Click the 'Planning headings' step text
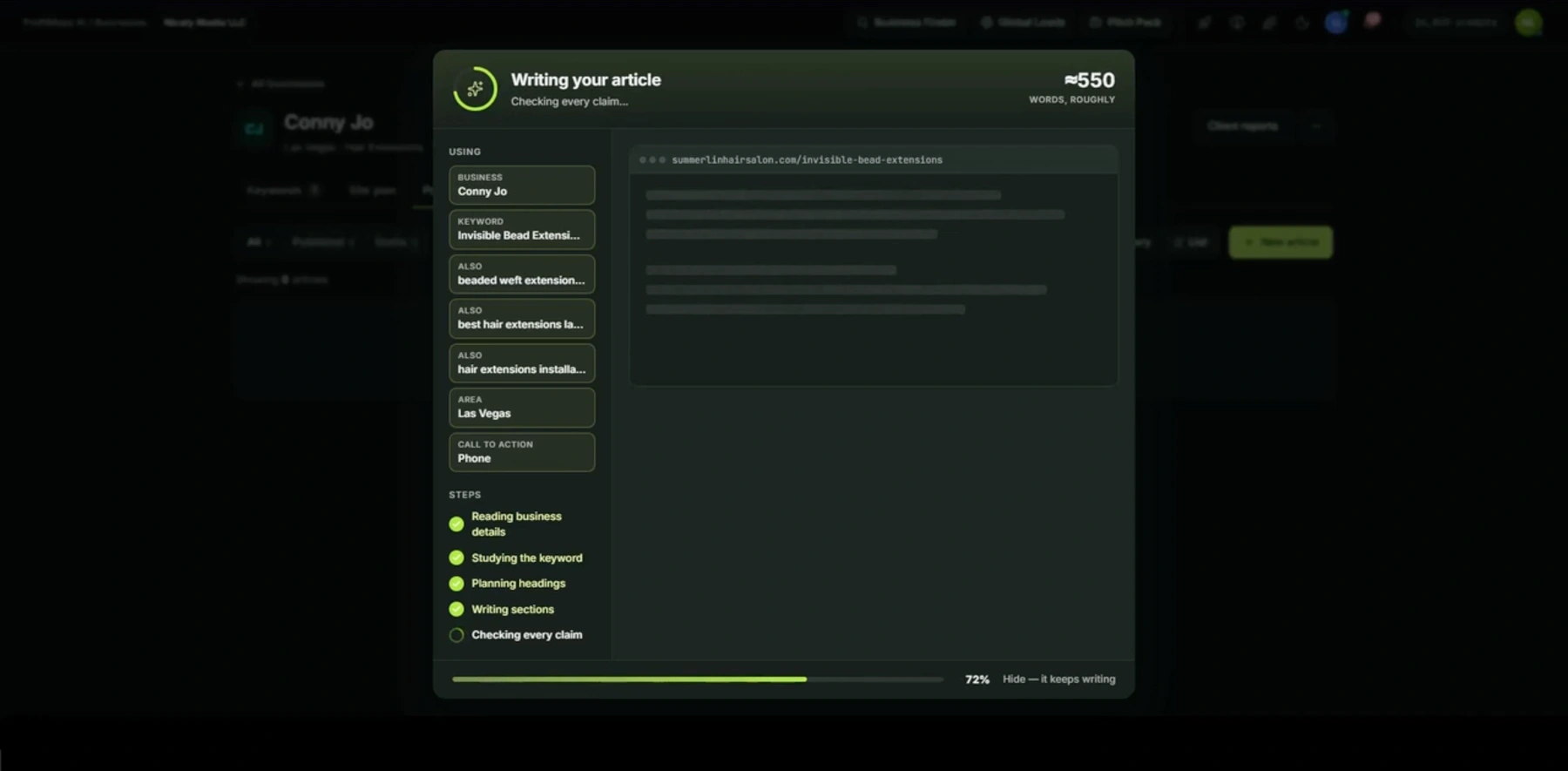Screen dimensions: 1568x771 click(518, 584)
